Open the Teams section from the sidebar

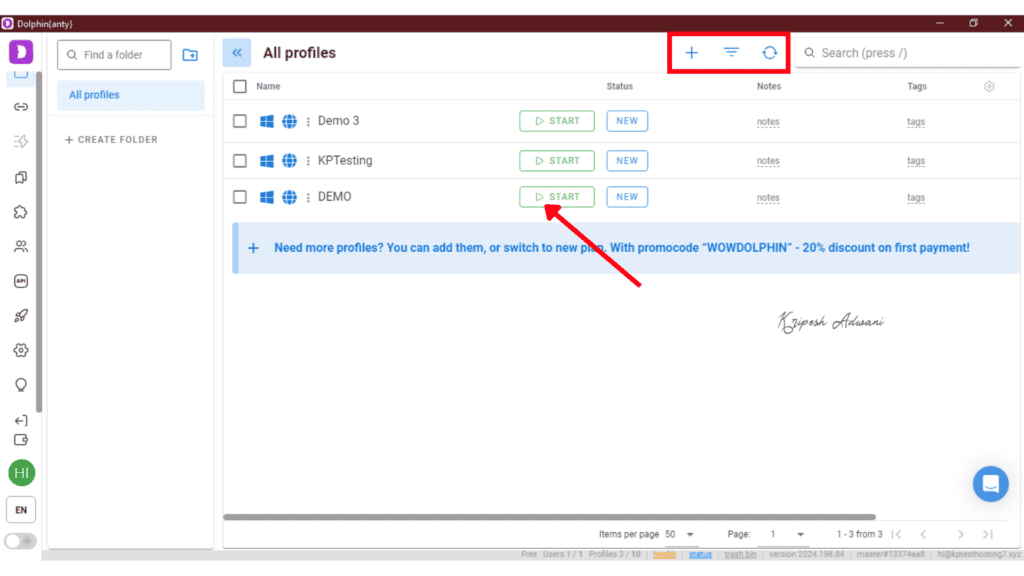(x=21, y=246)
